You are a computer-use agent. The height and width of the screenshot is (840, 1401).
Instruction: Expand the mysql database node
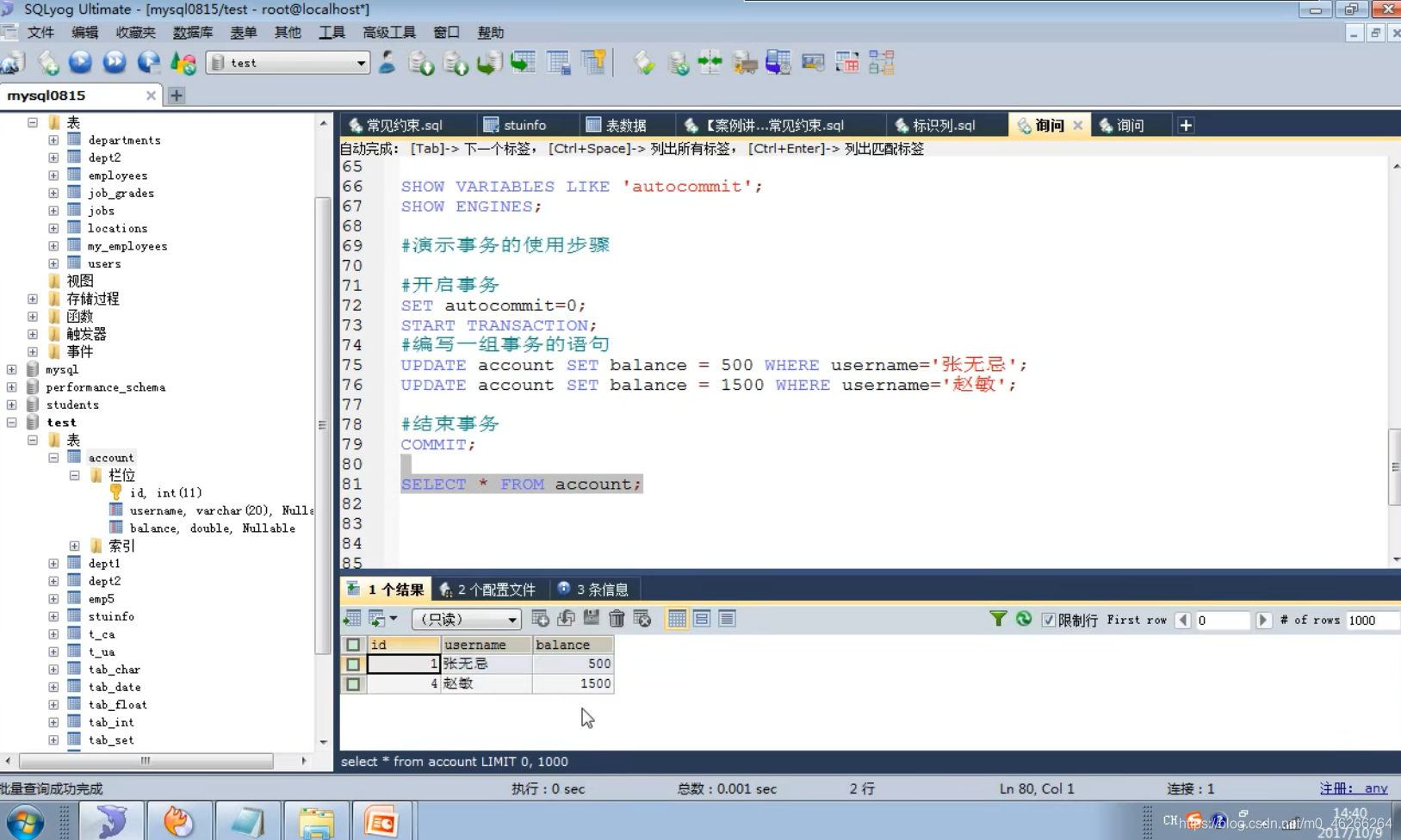[11, 369]
